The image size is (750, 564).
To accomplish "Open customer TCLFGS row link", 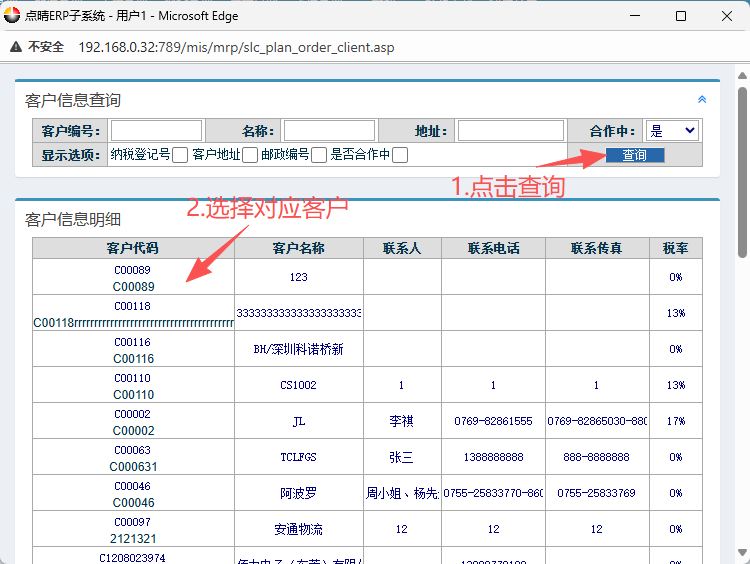I will pyautogui.click(x=298, y=457).
